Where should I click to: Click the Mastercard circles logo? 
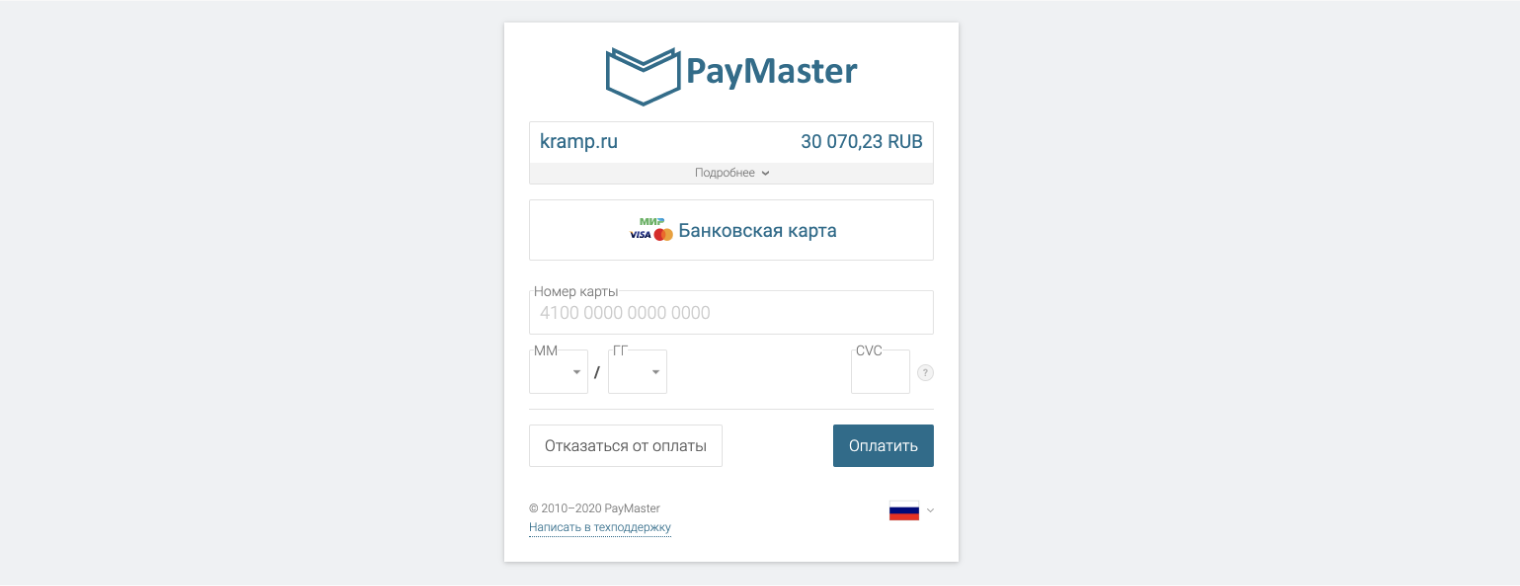663,235
